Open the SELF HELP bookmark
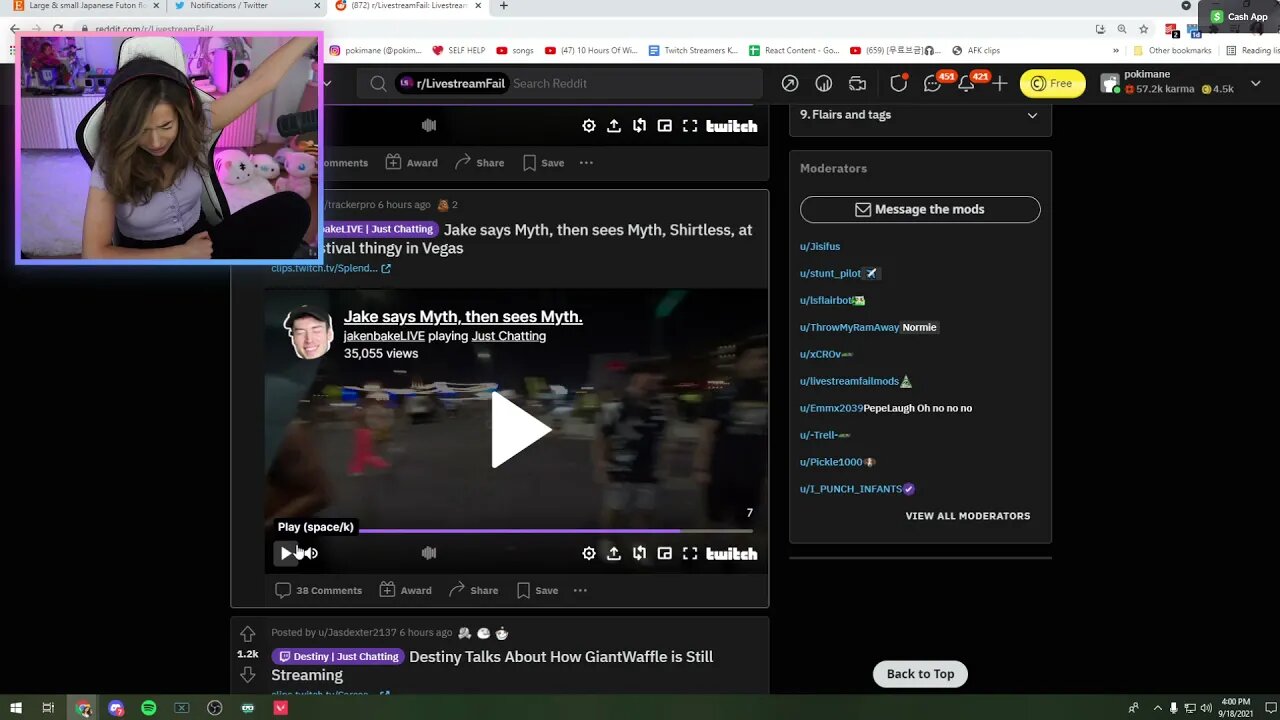1280x720 pixels. pos(458,50)
